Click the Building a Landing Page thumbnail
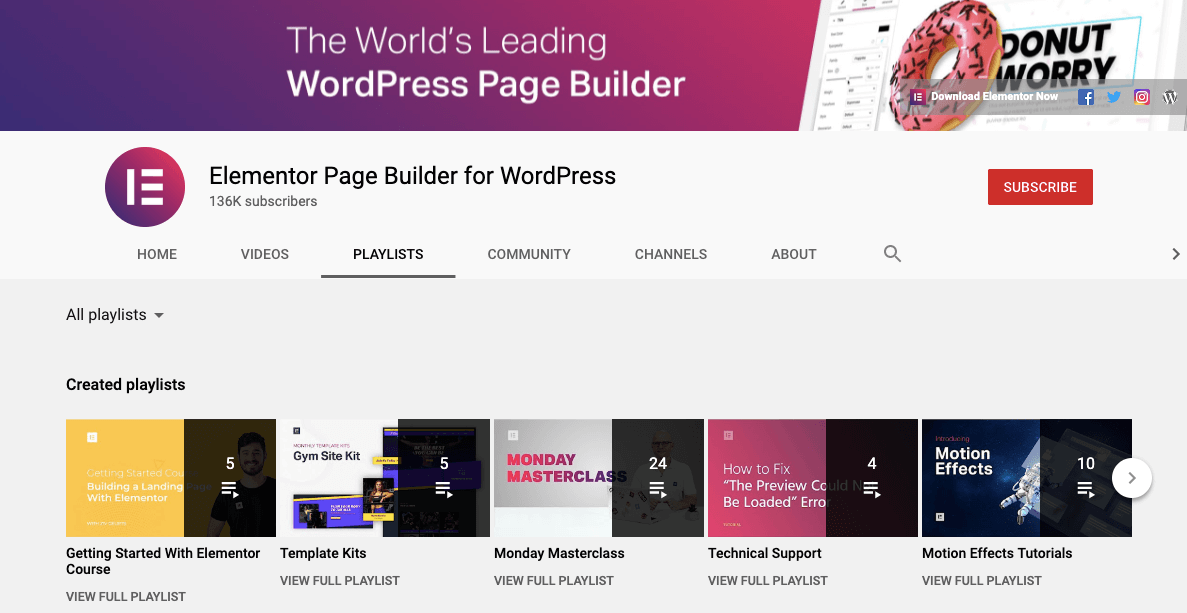The image size is (1187, 613). point(171,478)
